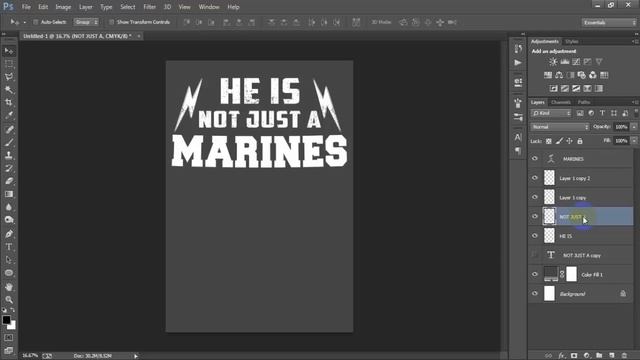Switch to the Styles tab
This screenshot has width=640, height=360.
[x=571, y=42]
